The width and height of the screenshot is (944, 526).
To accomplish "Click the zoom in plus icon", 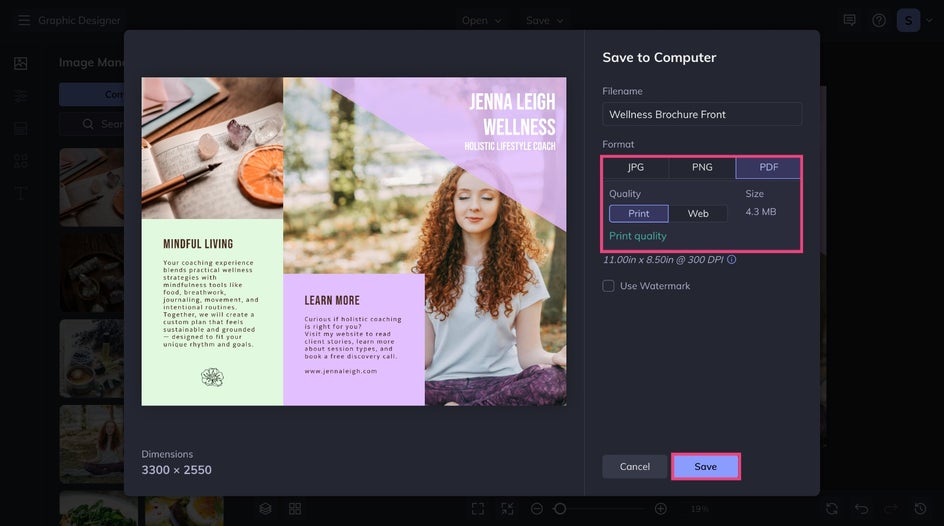I will click(x=661, y=509).
